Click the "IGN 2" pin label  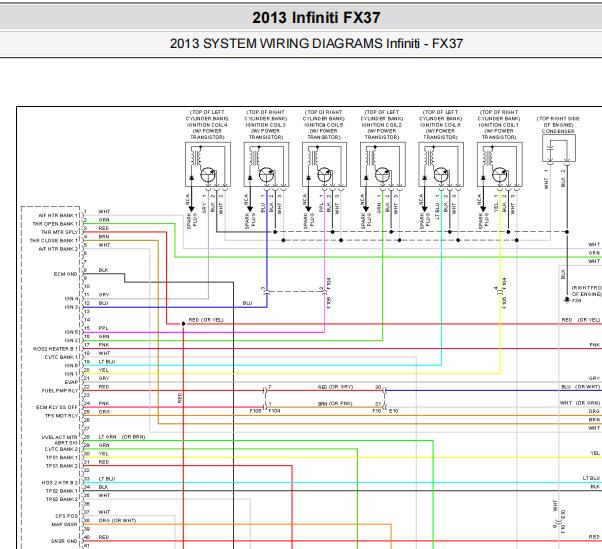coord(71,341)
